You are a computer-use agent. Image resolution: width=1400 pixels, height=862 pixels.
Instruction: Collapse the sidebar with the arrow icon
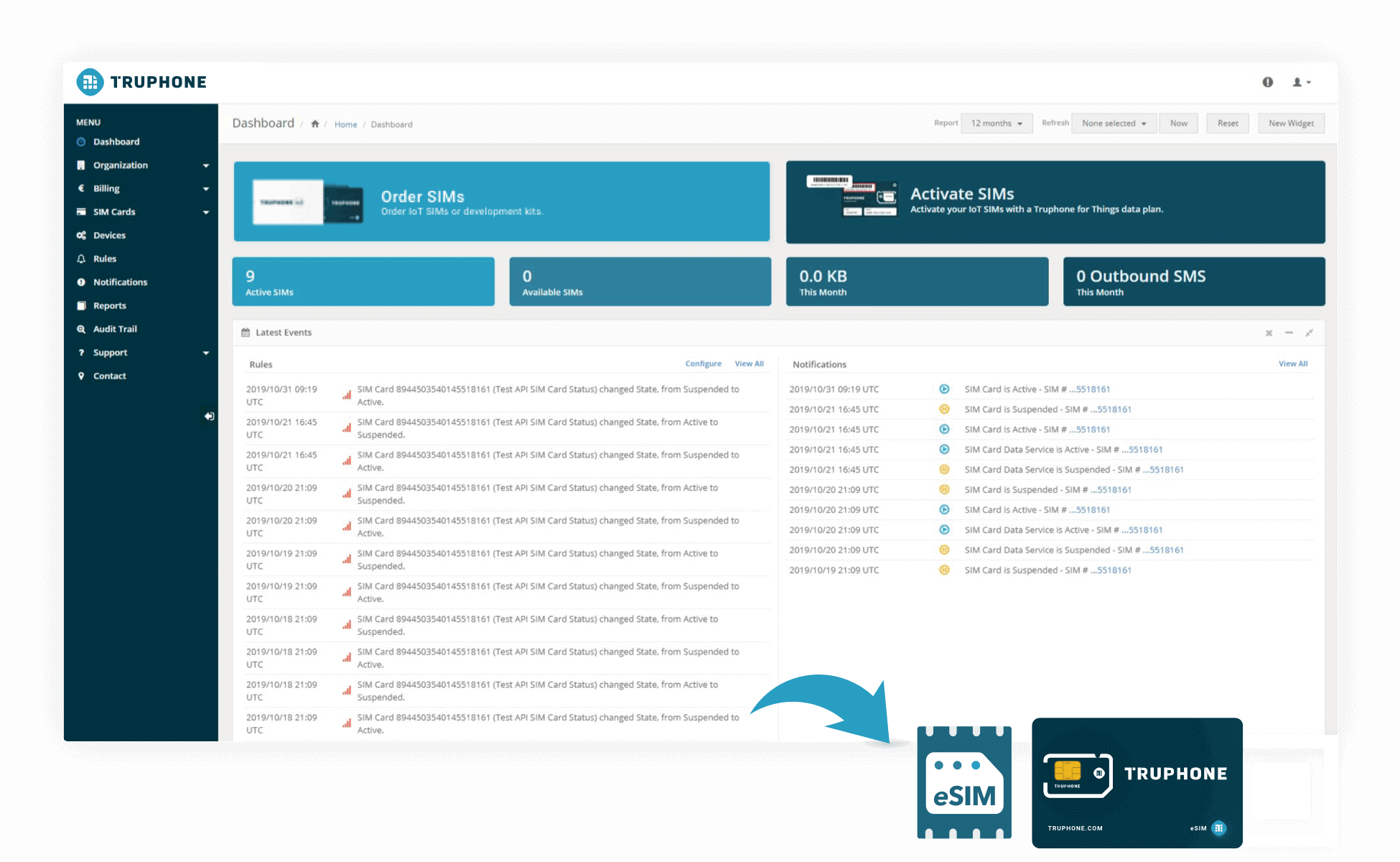pos(209,416)
